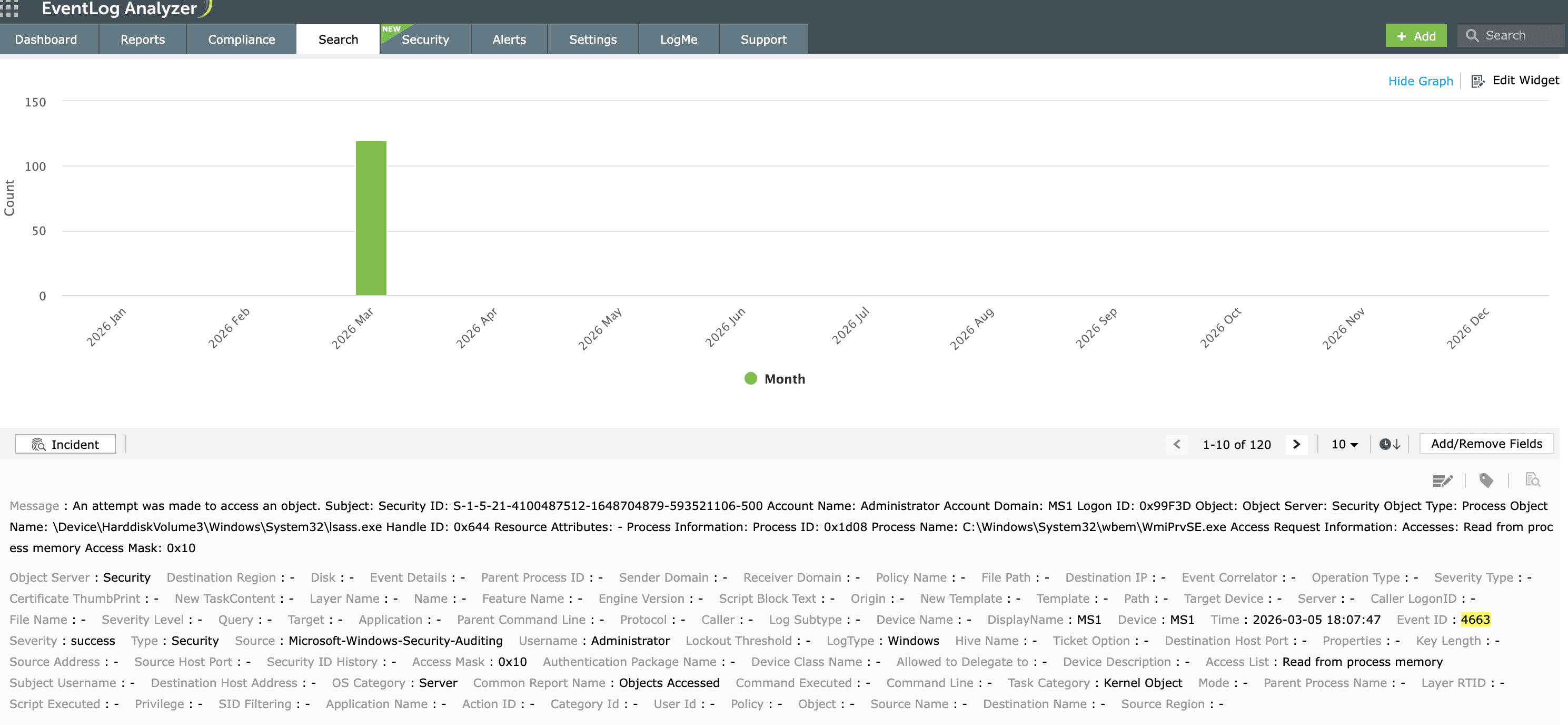Click Common Report Name value Objects Accessed

click(x=669, y=683)
